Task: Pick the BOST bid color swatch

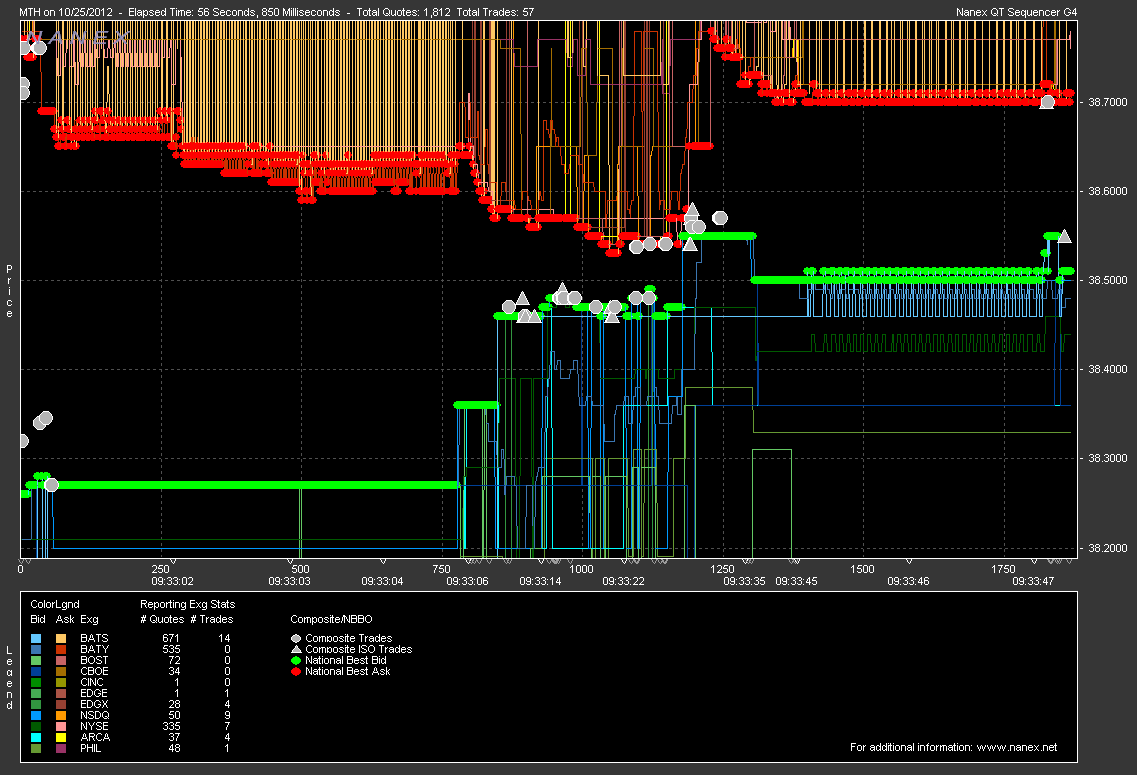Action: point(36,660)
